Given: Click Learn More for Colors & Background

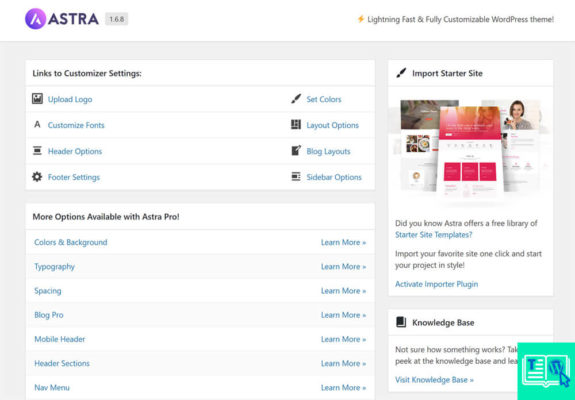Looking at the screenshot, I should pyautogui.click(x=343, y=242).
